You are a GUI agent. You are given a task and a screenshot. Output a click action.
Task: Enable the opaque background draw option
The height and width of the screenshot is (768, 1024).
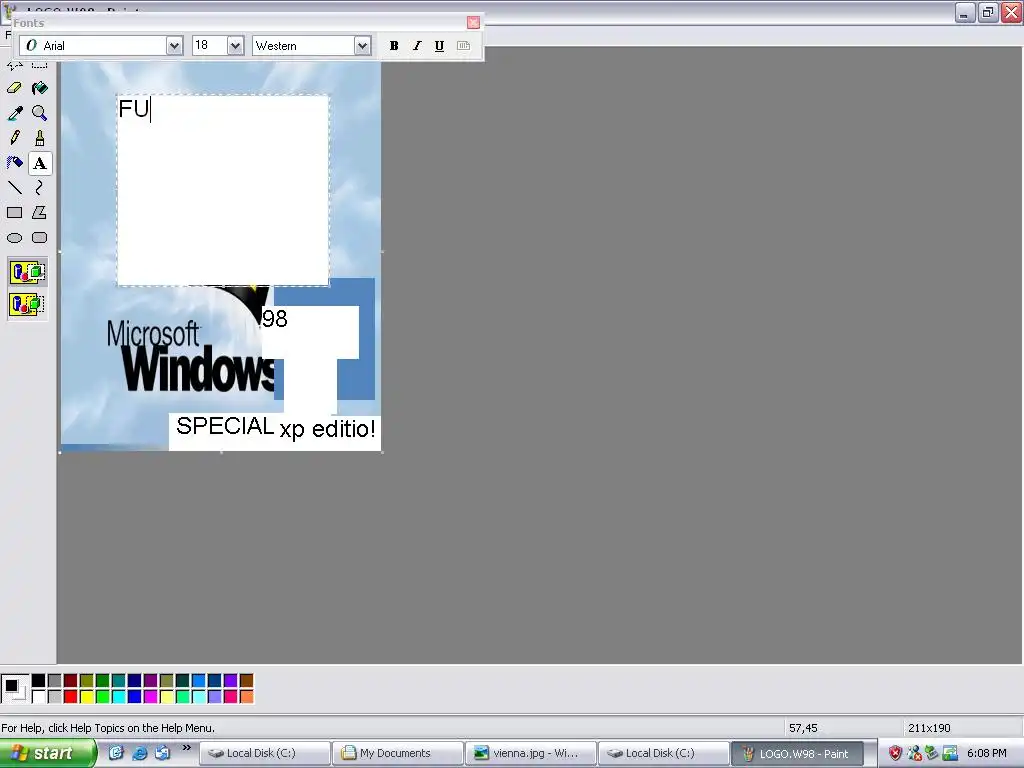27,272
